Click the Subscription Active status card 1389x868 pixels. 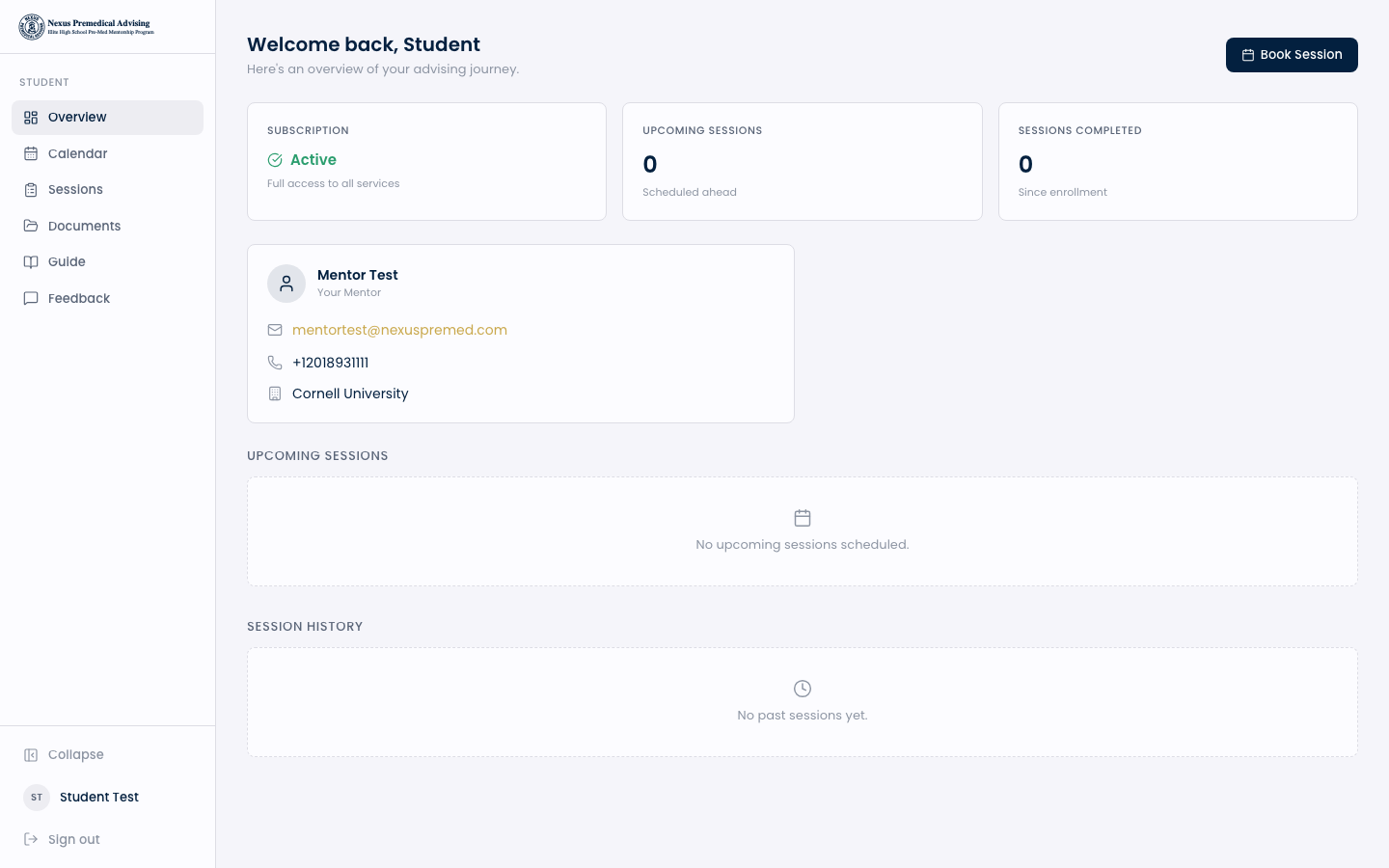pyautogui.click(x=426, y=161)
